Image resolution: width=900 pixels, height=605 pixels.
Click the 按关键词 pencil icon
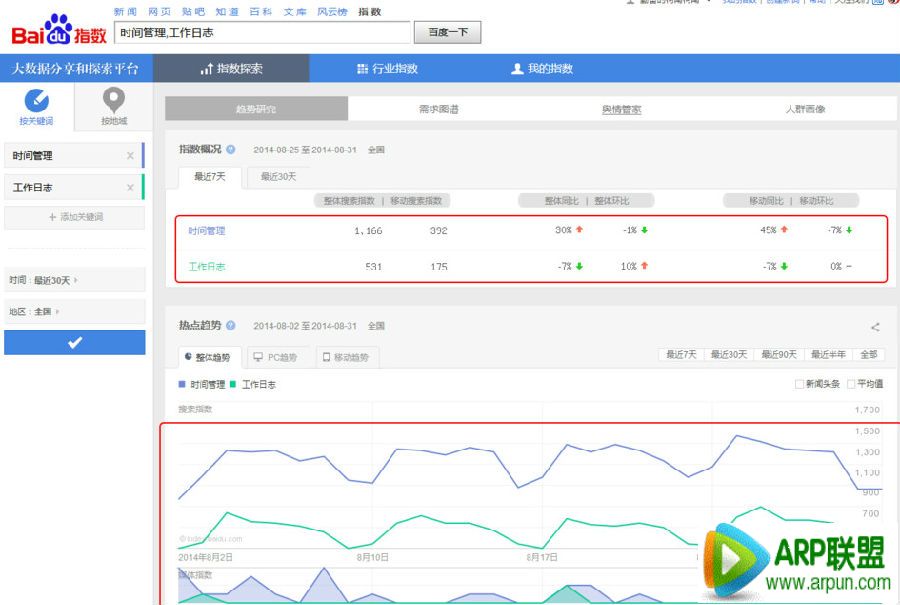[x=36, y=101]
